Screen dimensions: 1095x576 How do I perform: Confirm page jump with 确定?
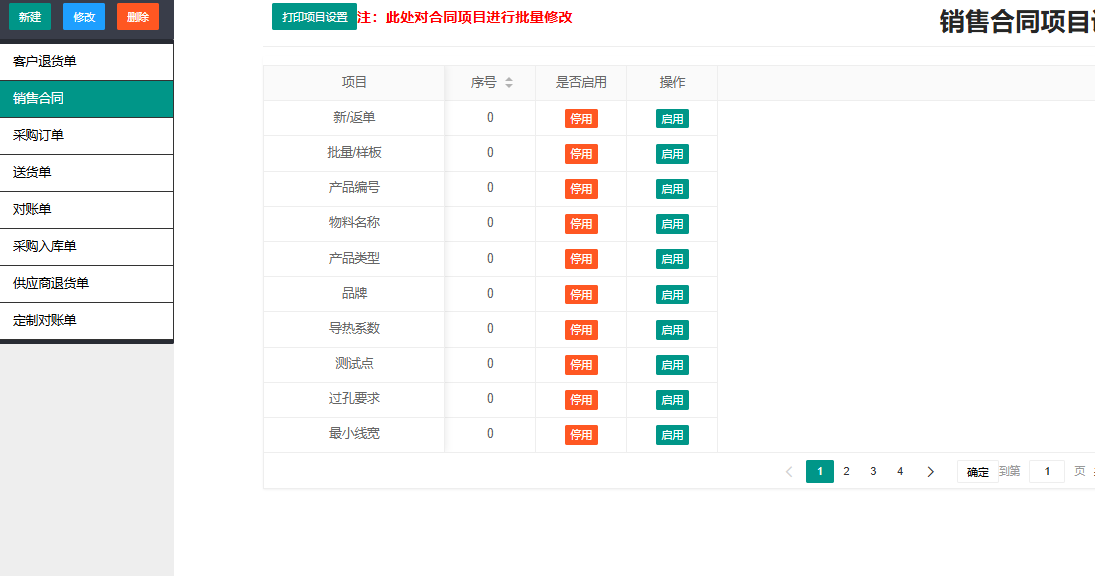977,472
